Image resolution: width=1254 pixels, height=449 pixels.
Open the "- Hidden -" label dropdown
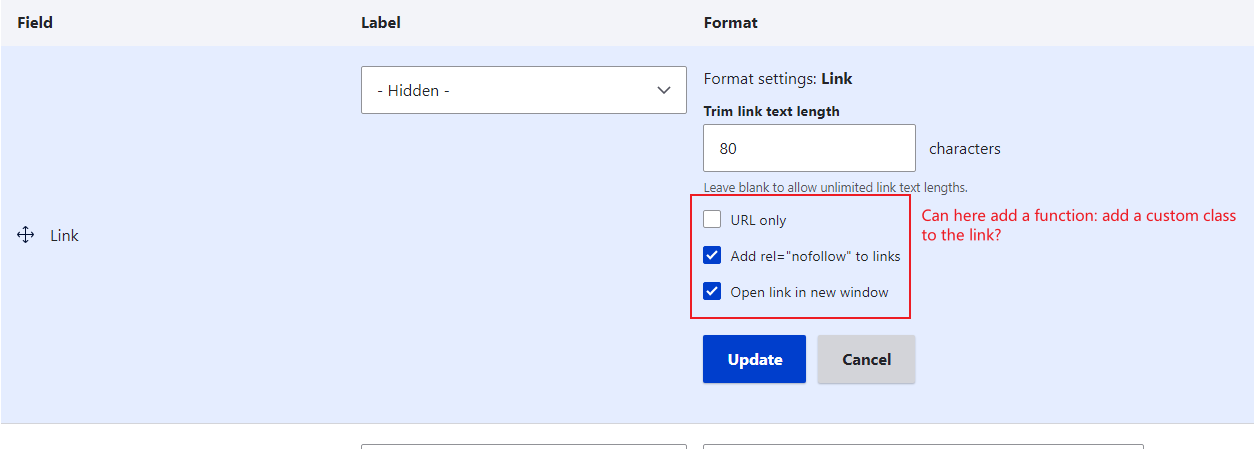coord(523,90)
